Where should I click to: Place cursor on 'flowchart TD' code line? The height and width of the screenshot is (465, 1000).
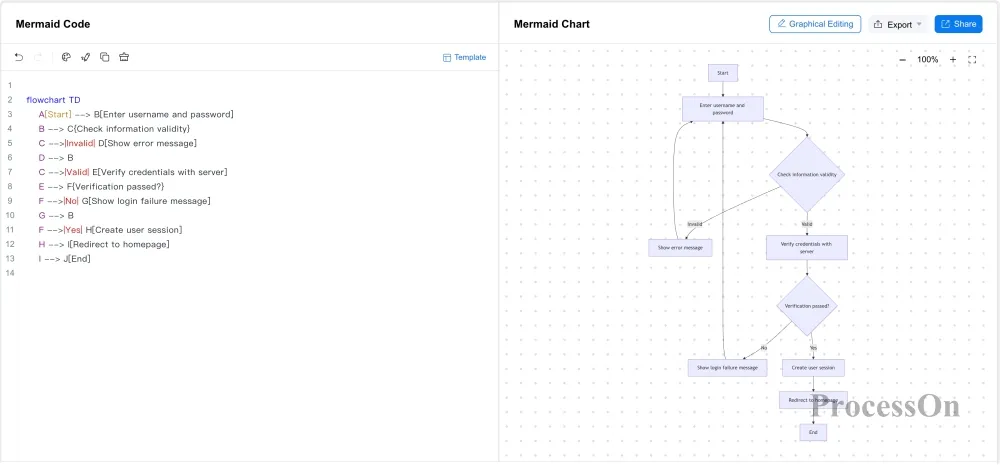click(54, 100)
